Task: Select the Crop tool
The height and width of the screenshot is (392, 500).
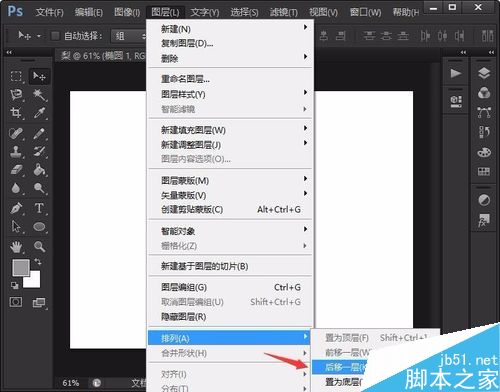Action: point(16,113)
